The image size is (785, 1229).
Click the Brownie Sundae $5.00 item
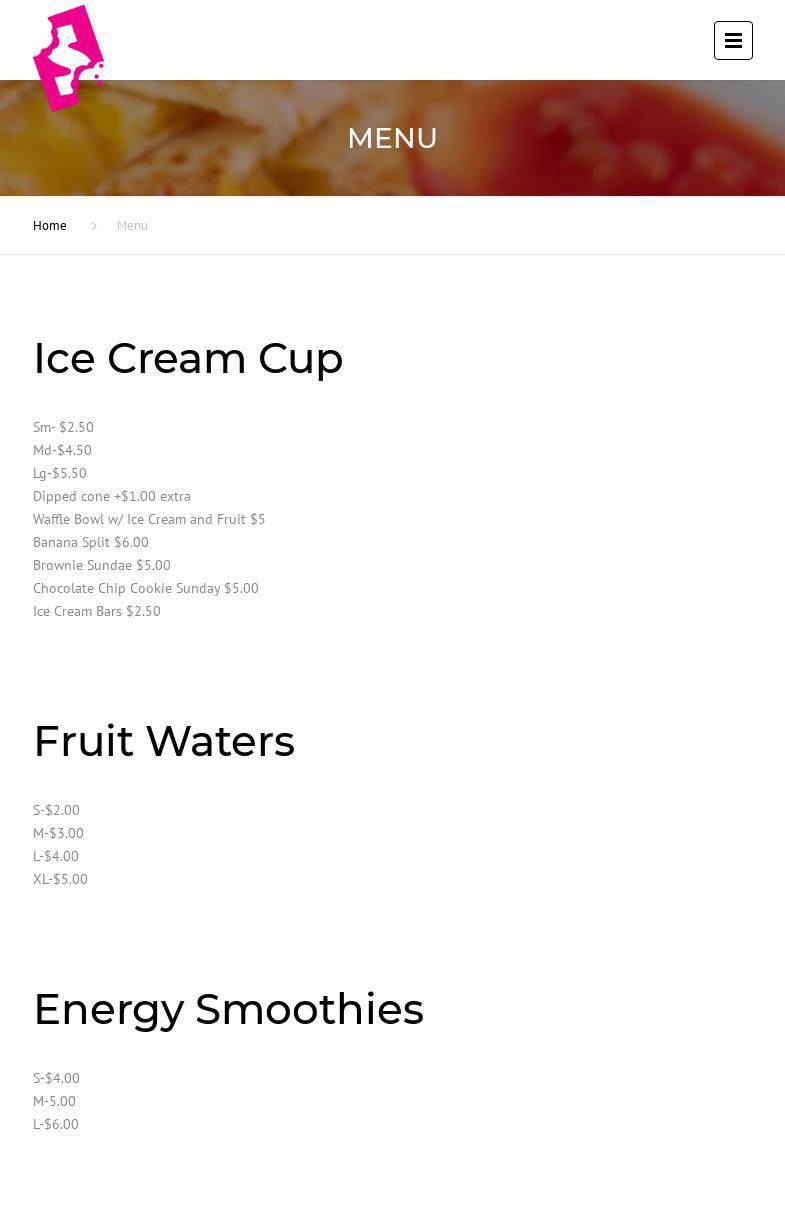pos(102,565)
